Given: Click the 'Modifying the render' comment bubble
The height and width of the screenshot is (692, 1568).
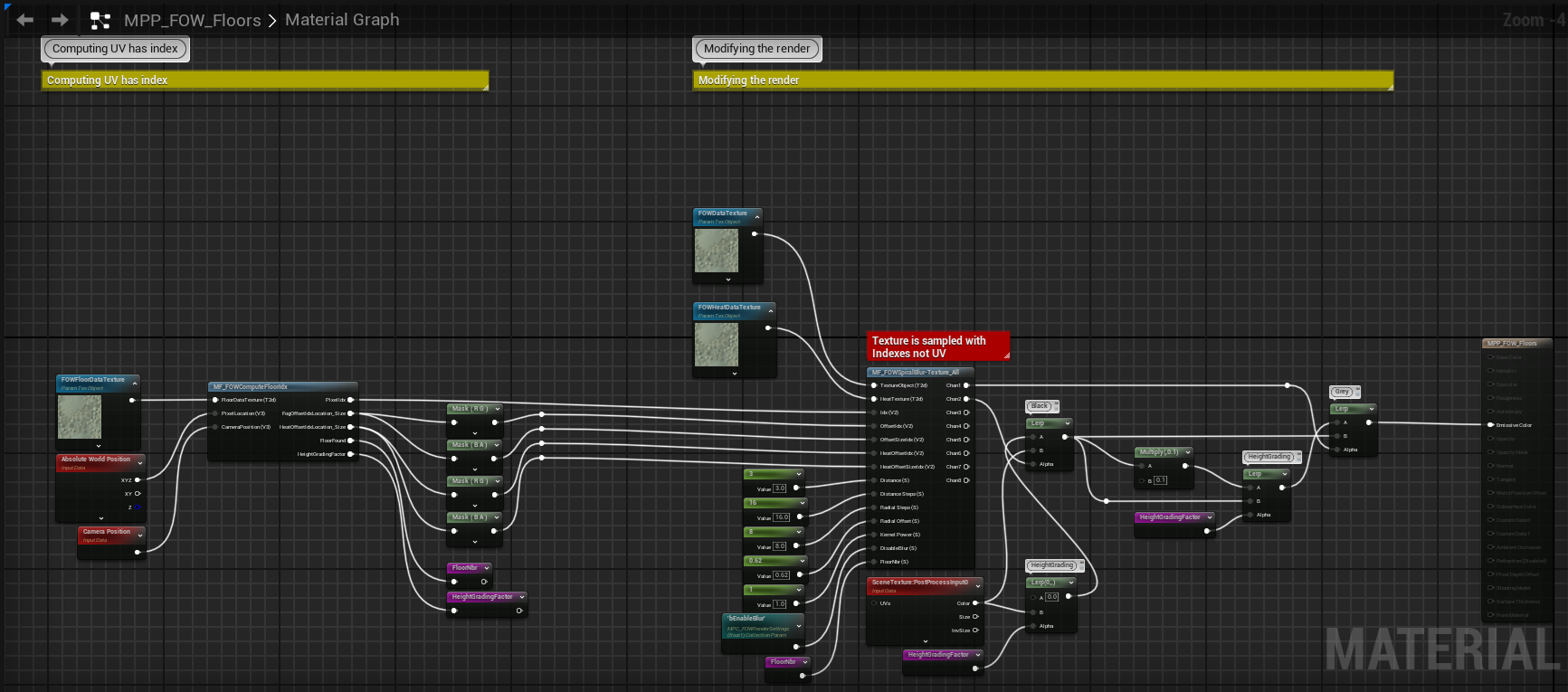Looking at the screenshot, I should 757,49.
